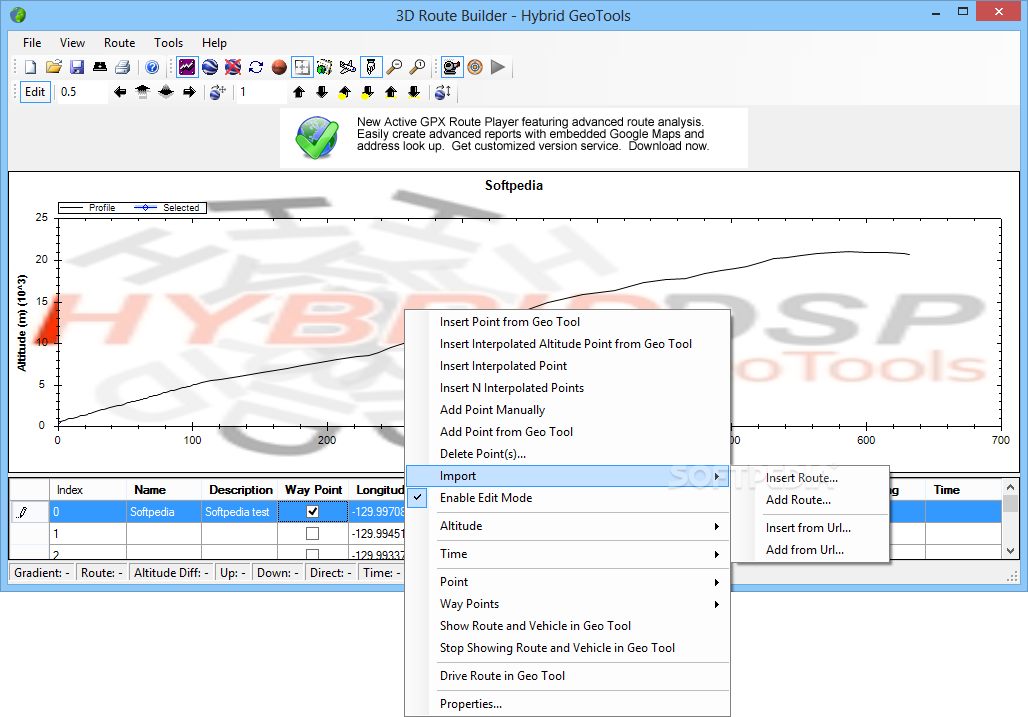Click the gray Play triangle
Viewport: 1028px width, 717px height.
coord(498,67)
